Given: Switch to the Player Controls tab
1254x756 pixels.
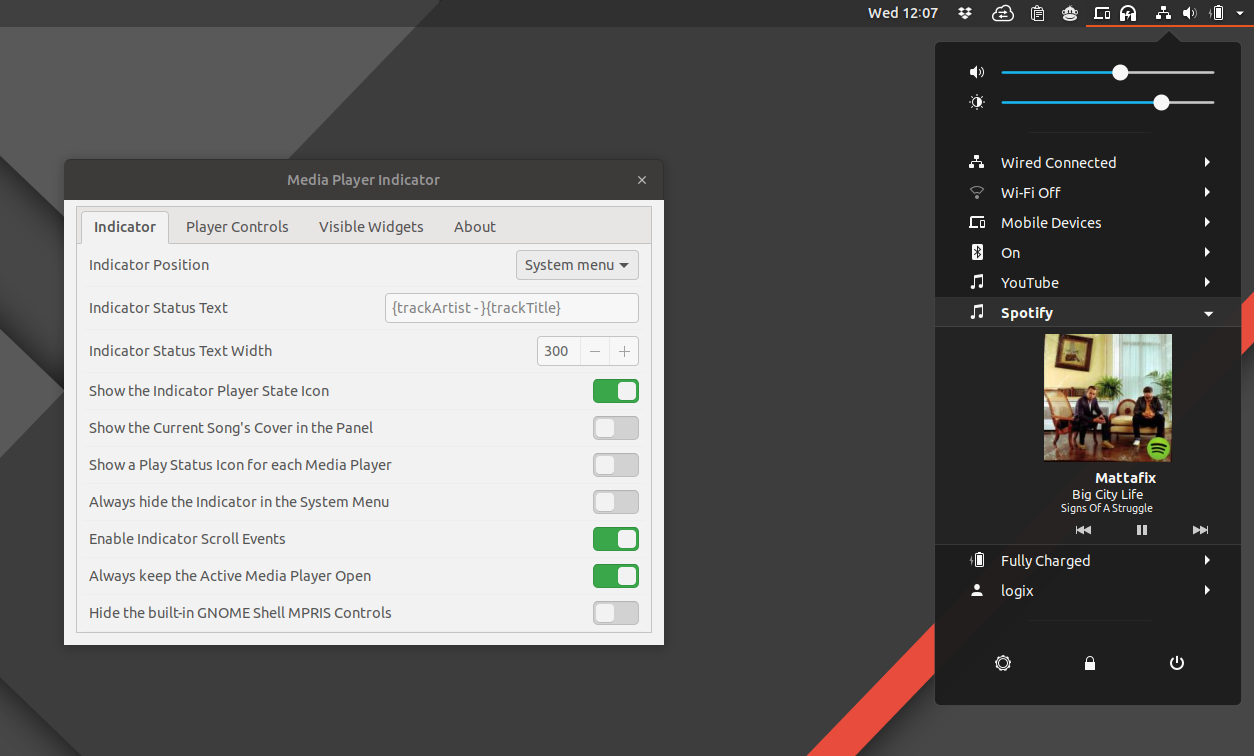Looking at the screenshot, I should tap(237, 227).
